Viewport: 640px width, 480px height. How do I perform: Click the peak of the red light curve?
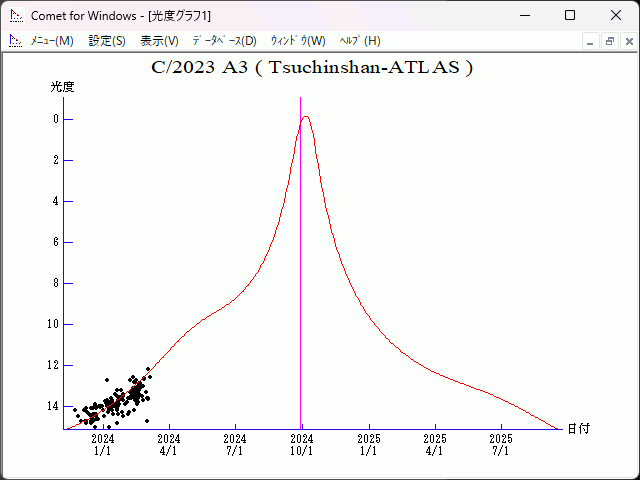pos(306,117)
